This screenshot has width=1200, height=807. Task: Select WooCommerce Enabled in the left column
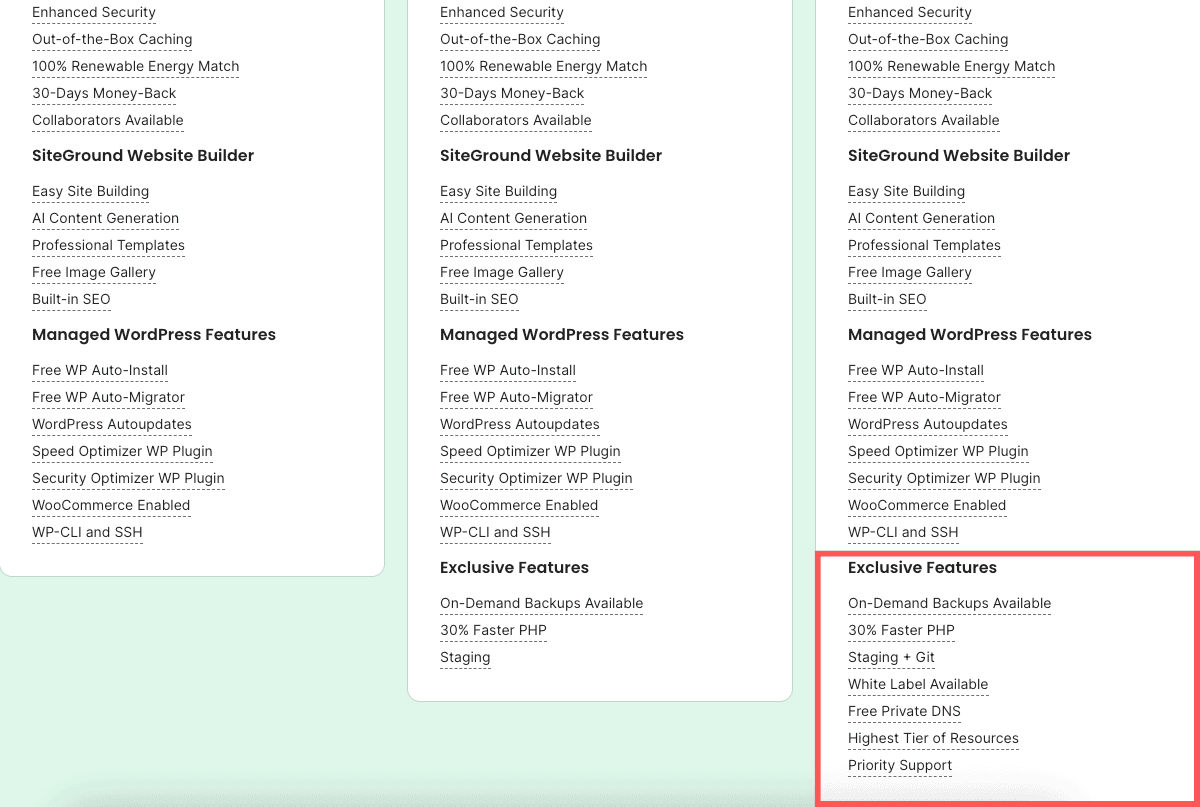click(111, 506)
